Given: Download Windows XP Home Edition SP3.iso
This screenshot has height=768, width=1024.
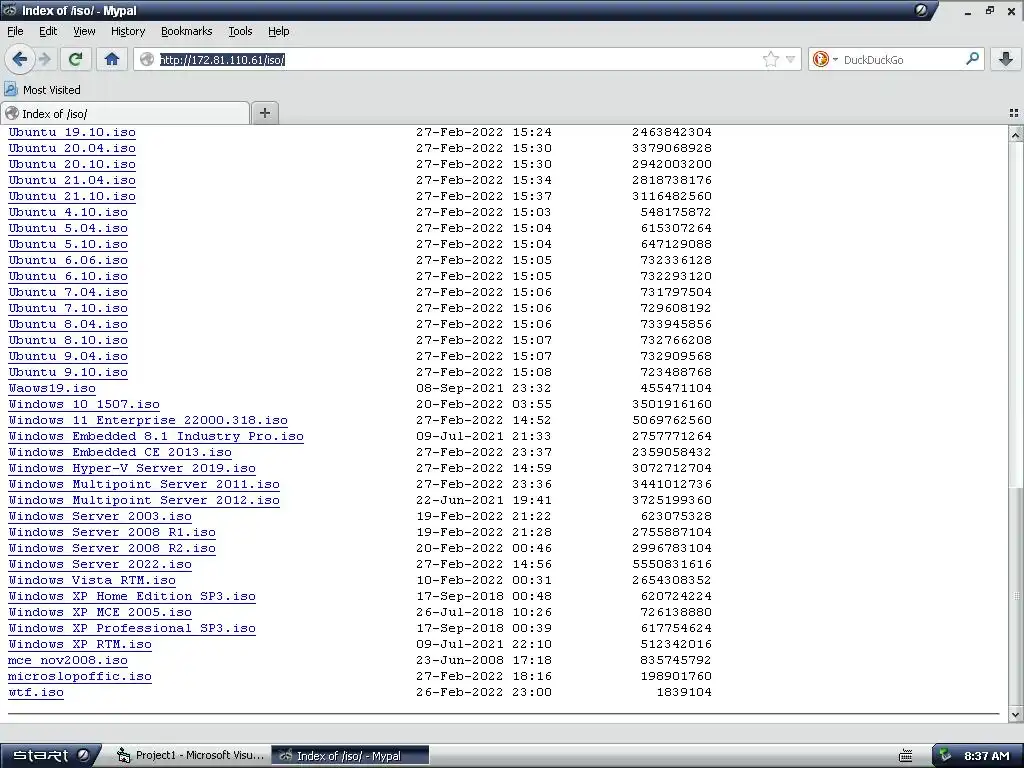Looking at the screenshot, I should pos(132,596).
